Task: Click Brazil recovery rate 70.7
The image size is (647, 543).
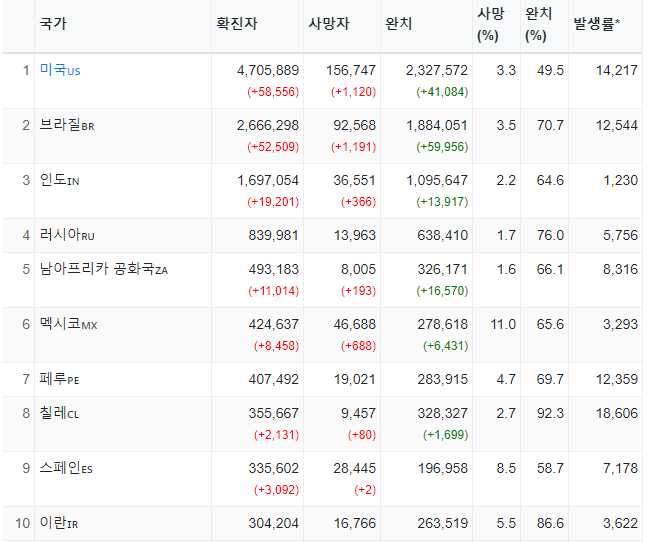Action: pyautogui.click(x=550, y=125)
